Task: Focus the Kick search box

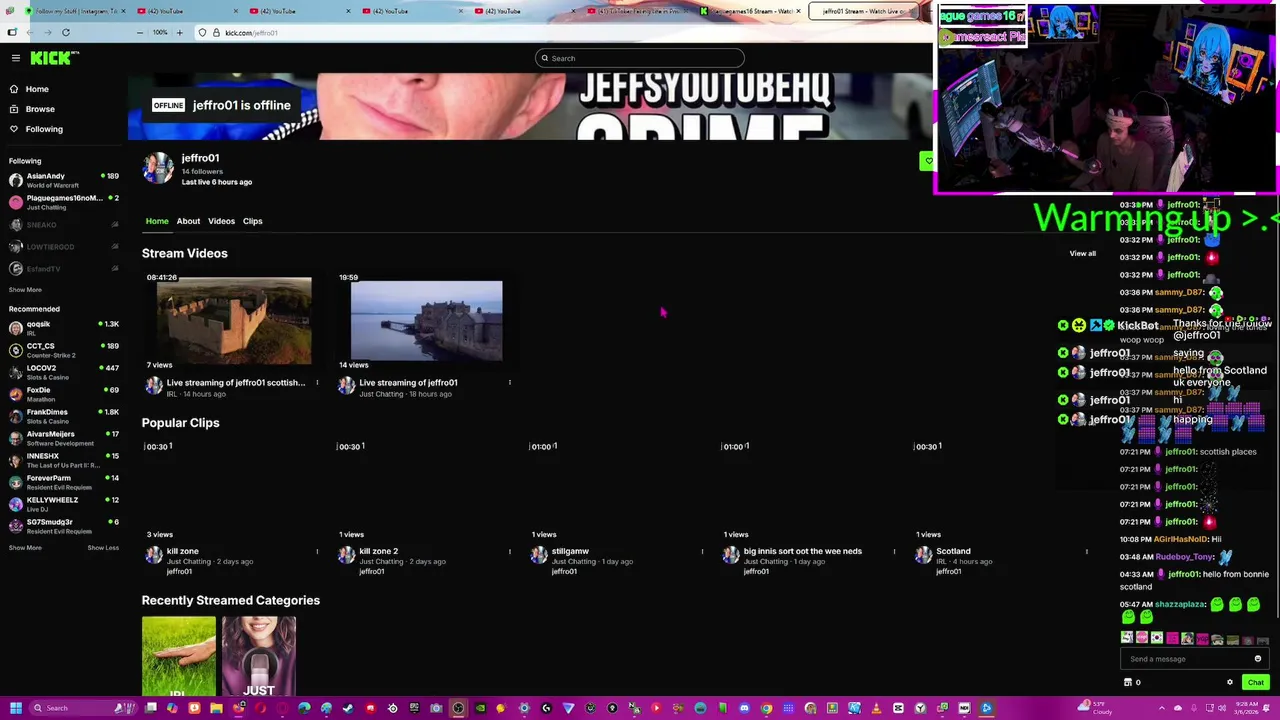Action: pos(640,58)
